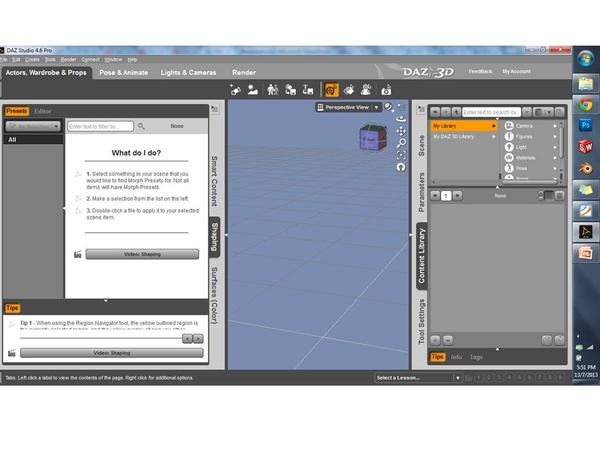
Task: Open right pane options menu icon
Action: 421,109
